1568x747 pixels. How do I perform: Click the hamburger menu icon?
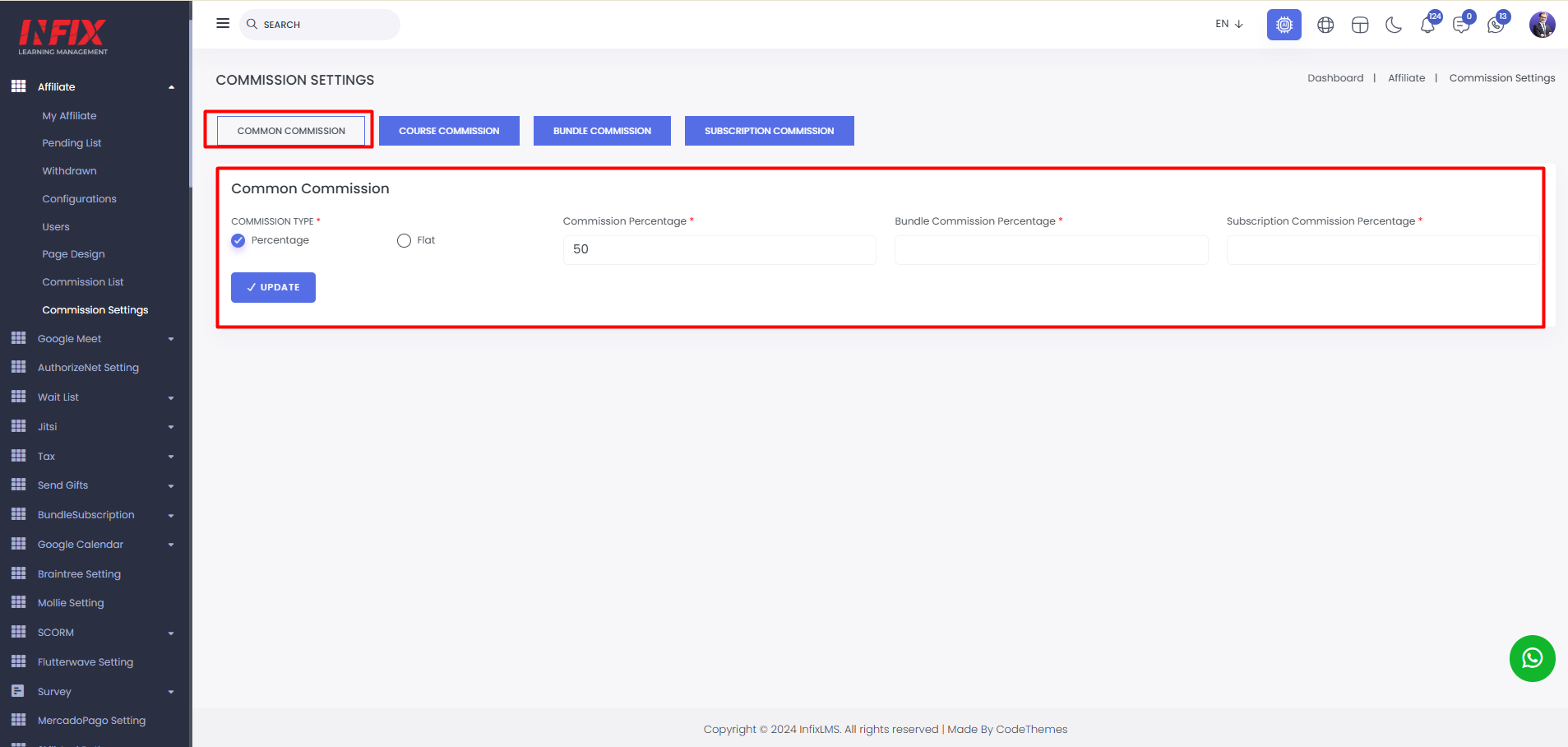223,24
